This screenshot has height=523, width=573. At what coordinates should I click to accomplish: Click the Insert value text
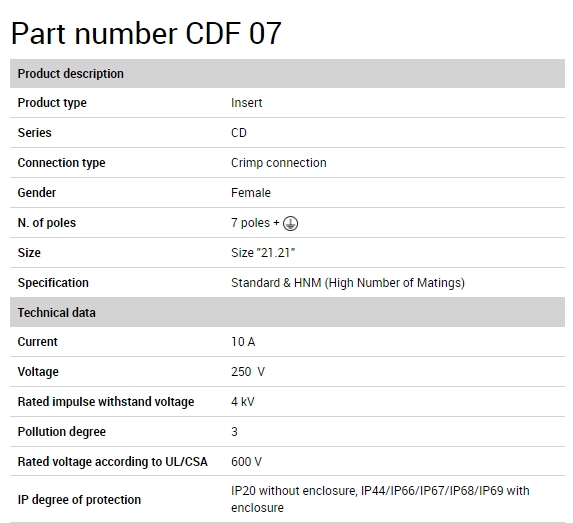click(x=247, y=103)
